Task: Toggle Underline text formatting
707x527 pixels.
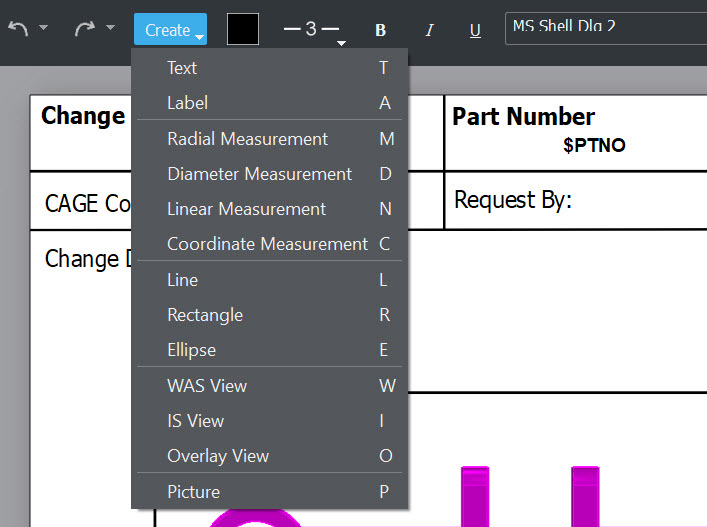Action: [475, 30]
